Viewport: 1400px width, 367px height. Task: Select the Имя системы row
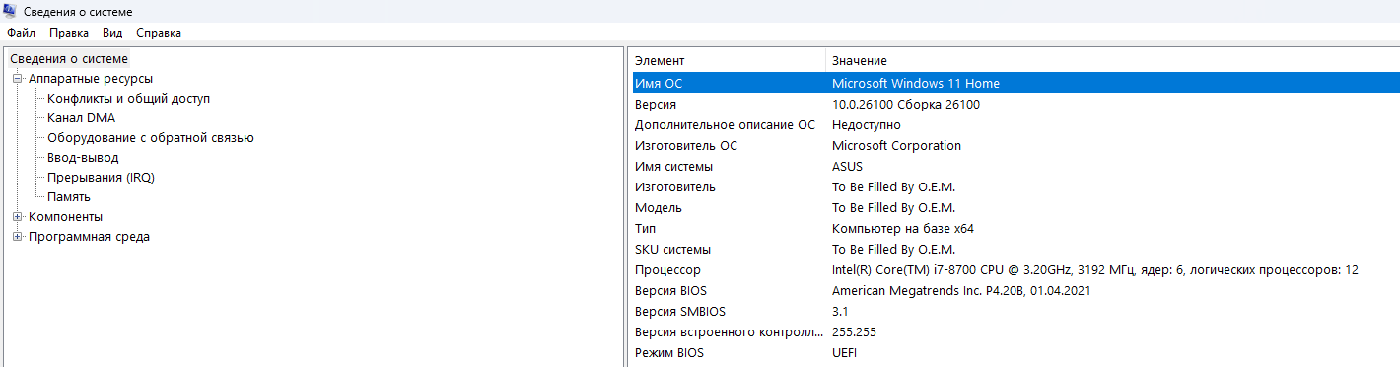(x=1015, y=166)
